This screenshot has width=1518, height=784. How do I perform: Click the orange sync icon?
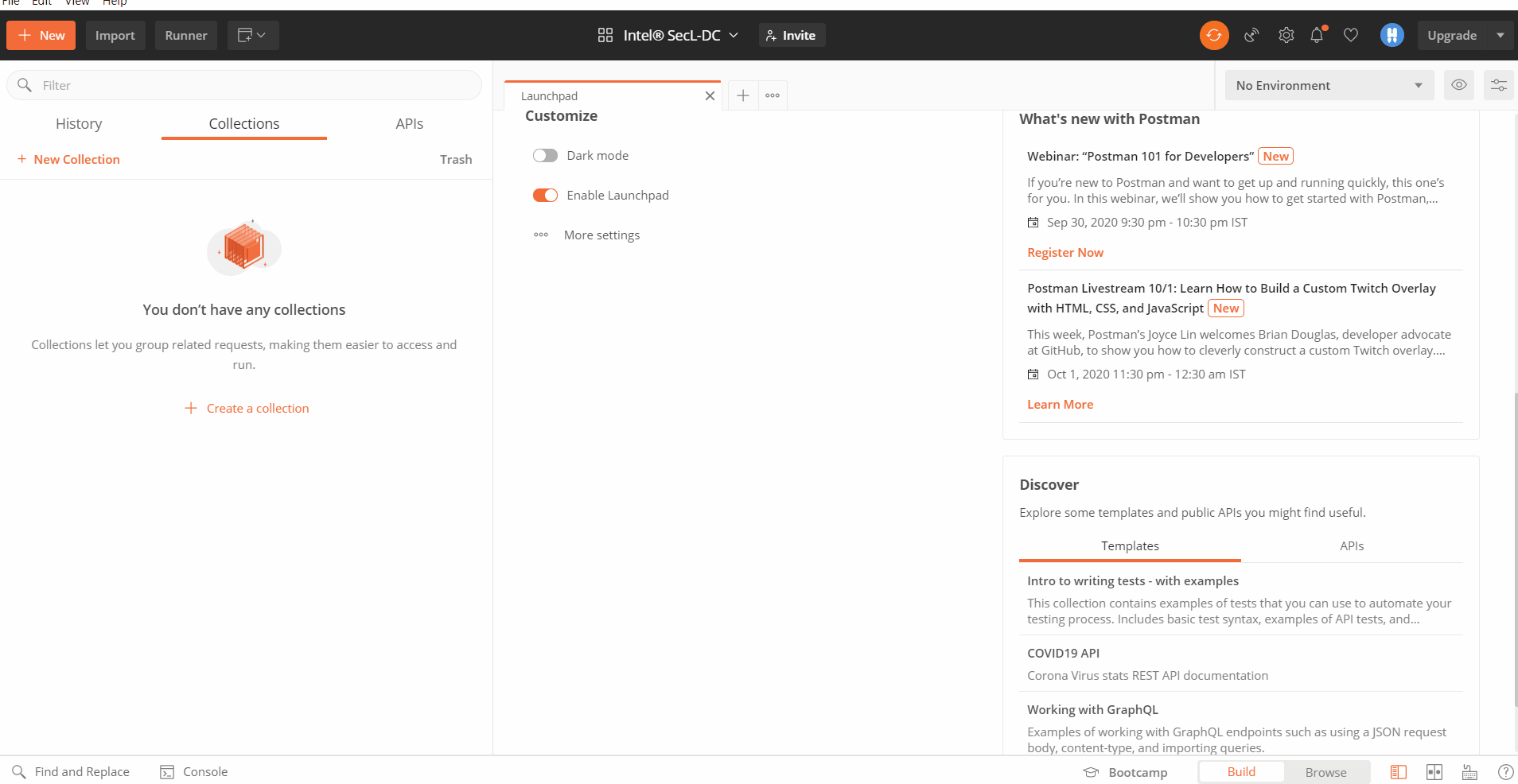point(1213,35)
